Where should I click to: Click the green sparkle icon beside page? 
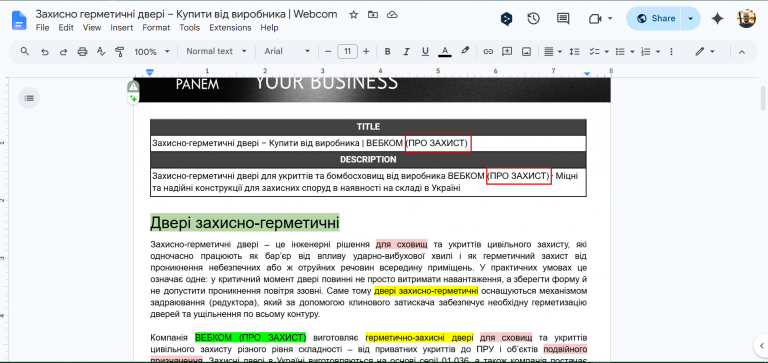[133, 99]
